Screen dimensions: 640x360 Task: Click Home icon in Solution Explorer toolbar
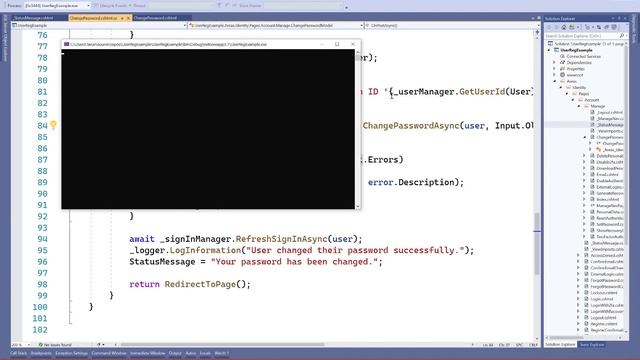point(564,27)
